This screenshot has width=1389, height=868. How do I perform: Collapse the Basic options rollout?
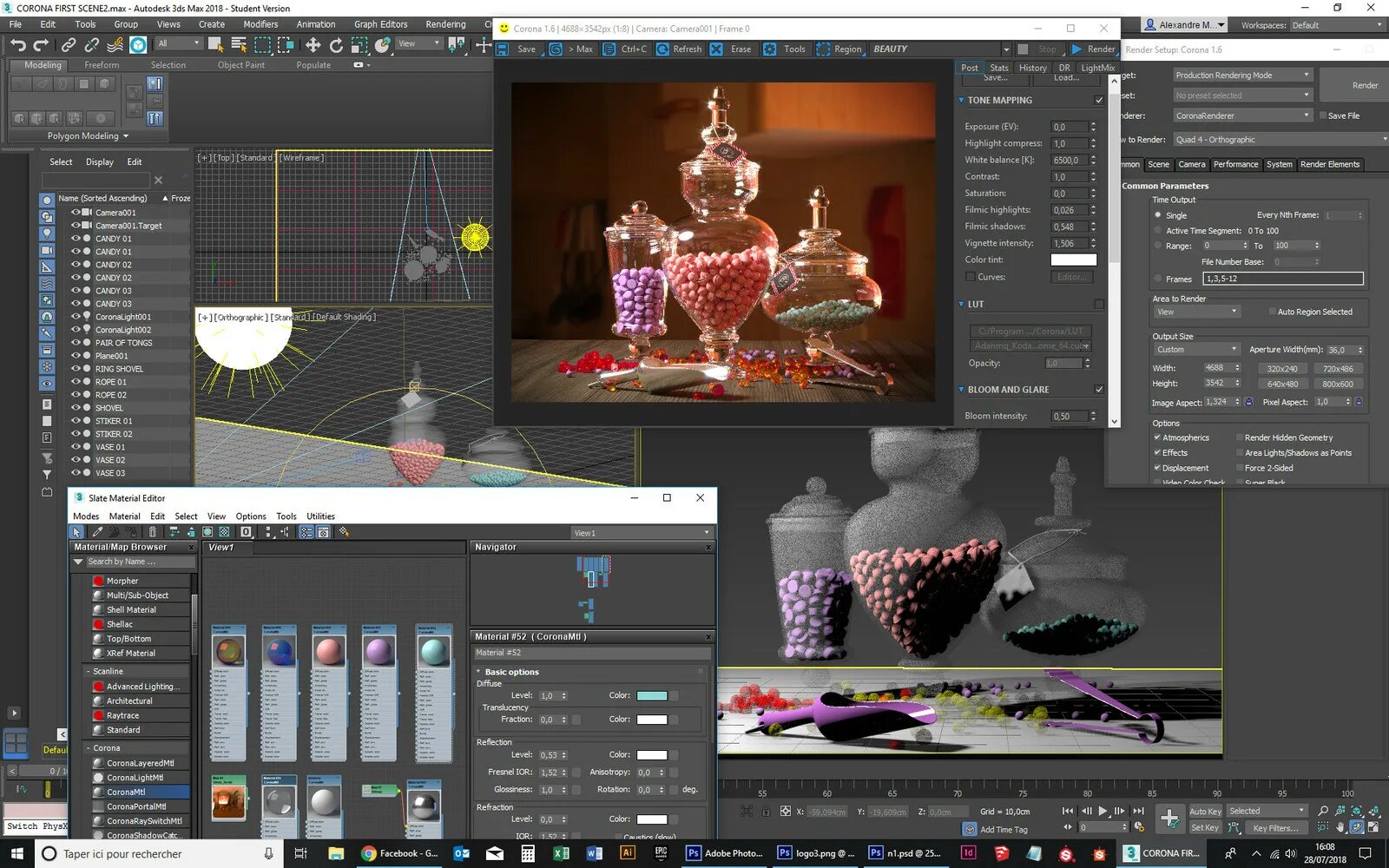(478, 672)
